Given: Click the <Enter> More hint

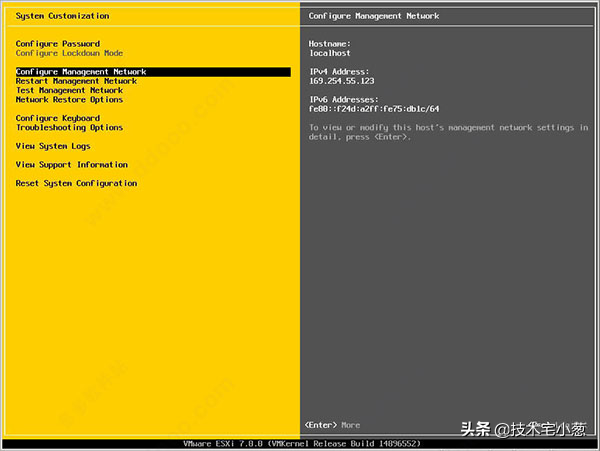Looking at the screenshot, I should [x=332, y=425].
